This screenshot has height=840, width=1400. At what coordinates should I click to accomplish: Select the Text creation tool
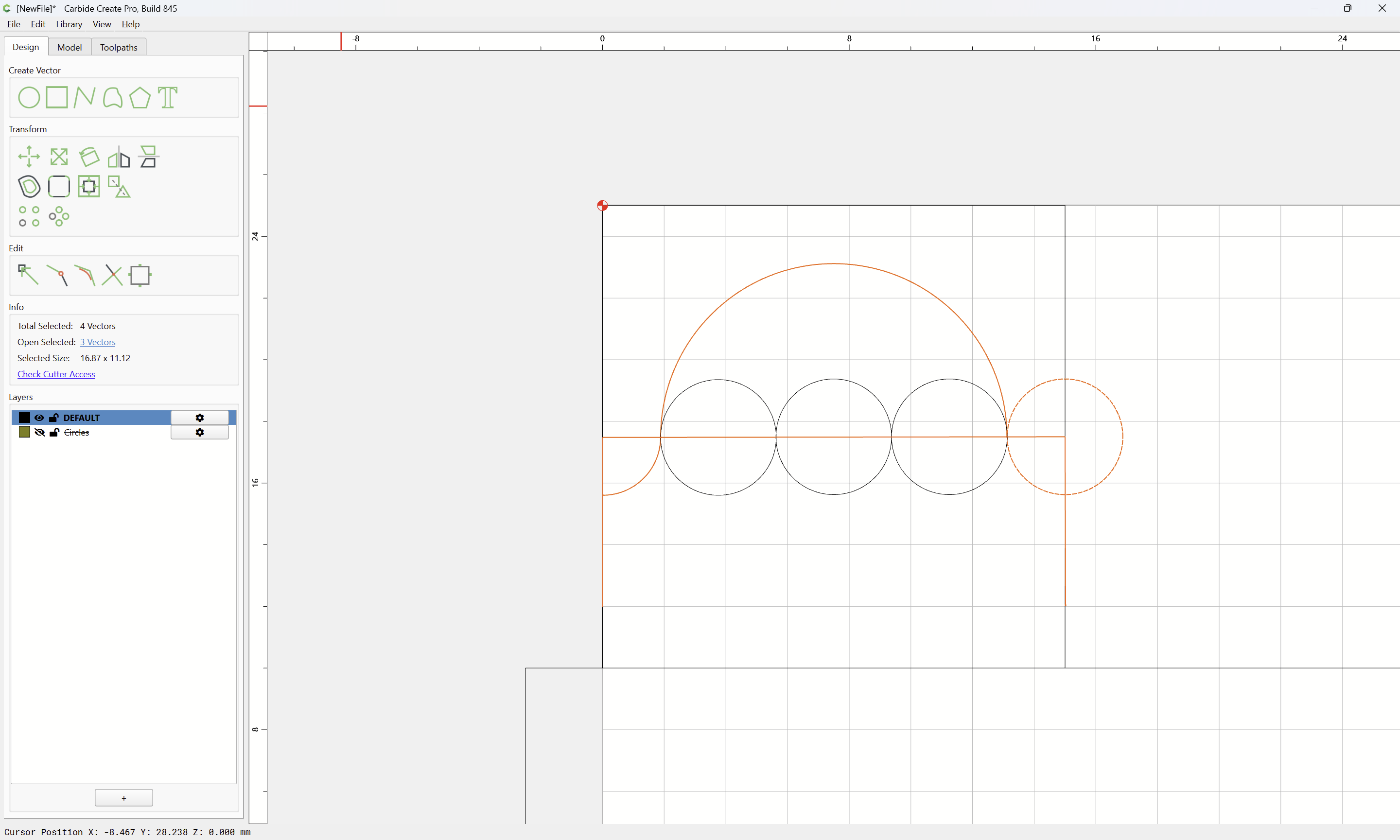pyautogui.click(x=168, y=97)
